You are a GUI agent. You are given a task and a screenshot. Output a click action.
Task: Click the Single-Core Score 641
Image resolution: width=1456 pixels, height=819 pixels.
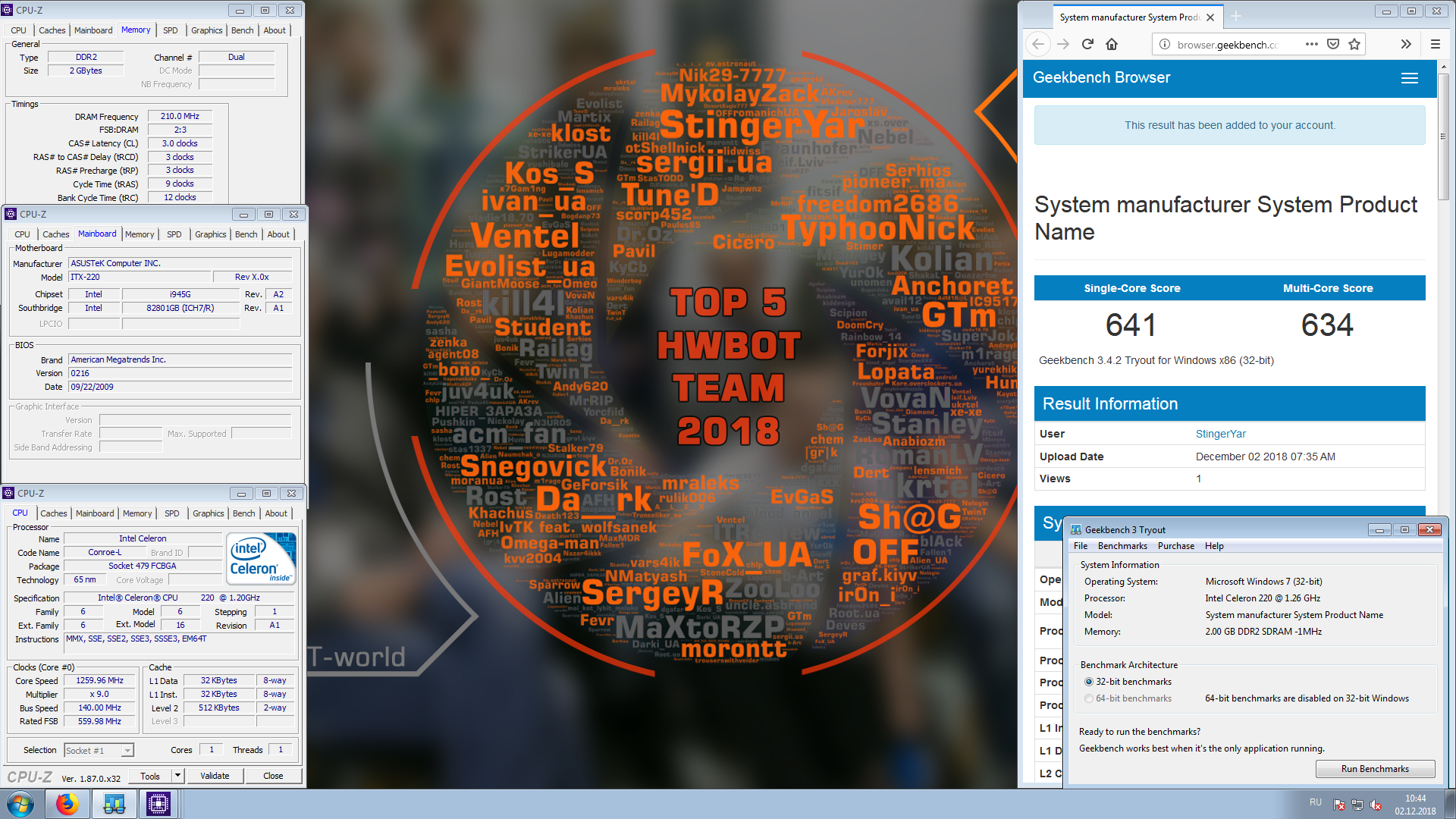(x=1131, y=325)
